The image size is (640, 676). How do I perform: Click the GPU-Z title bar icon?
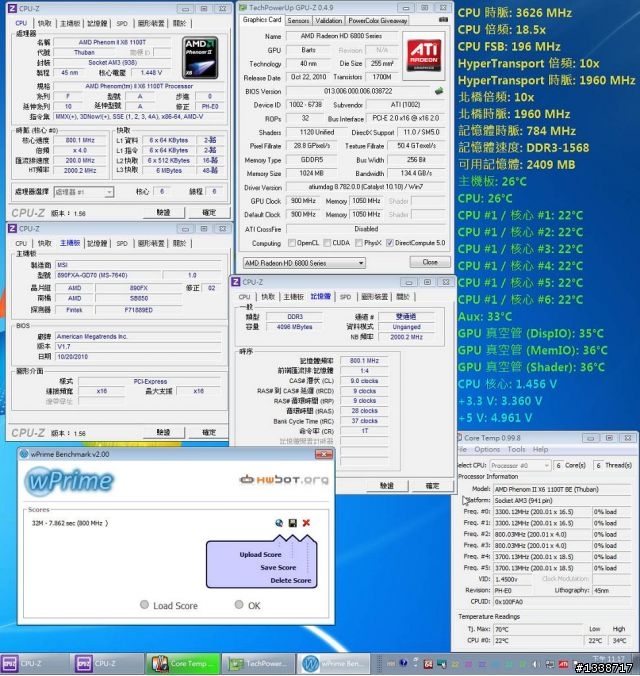243,7
